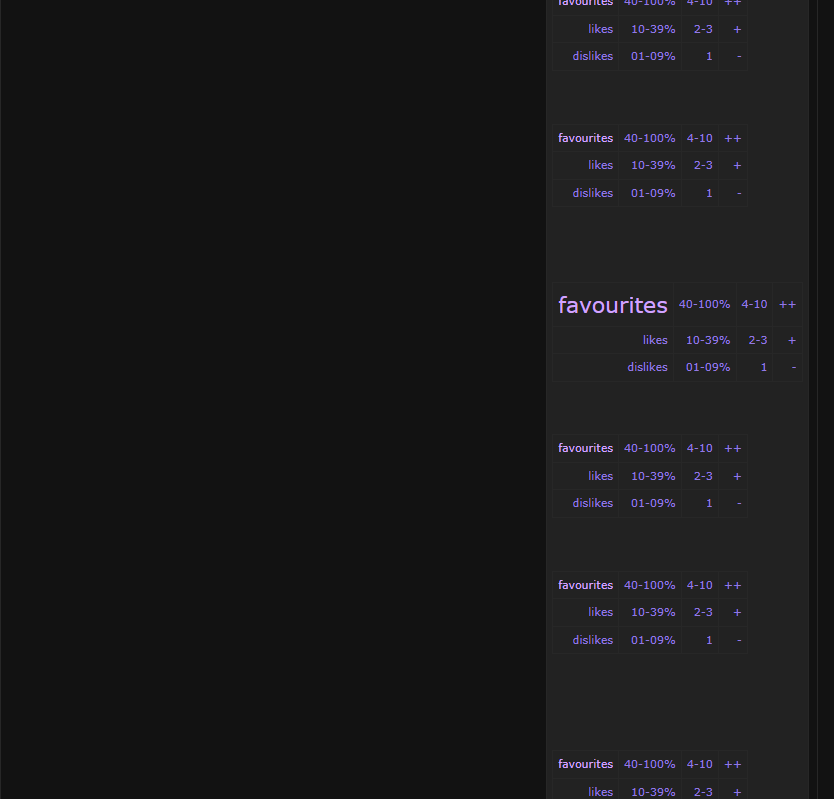Click "favourites" in the table just below the enlarged one
The height and width of the screenshot is (799, 834).
(585, 448)
